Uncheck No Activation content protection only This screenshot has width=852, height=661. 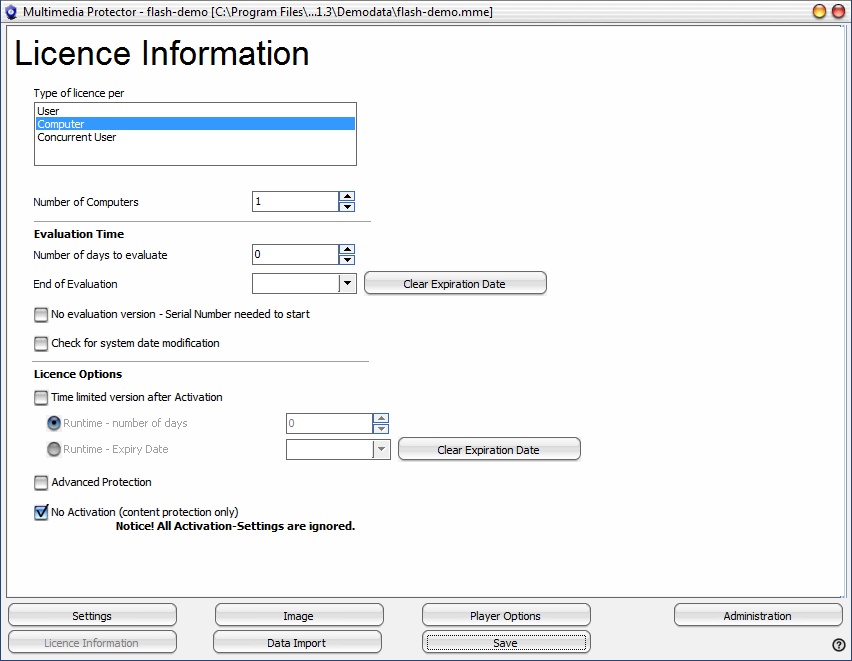point(41,512)
